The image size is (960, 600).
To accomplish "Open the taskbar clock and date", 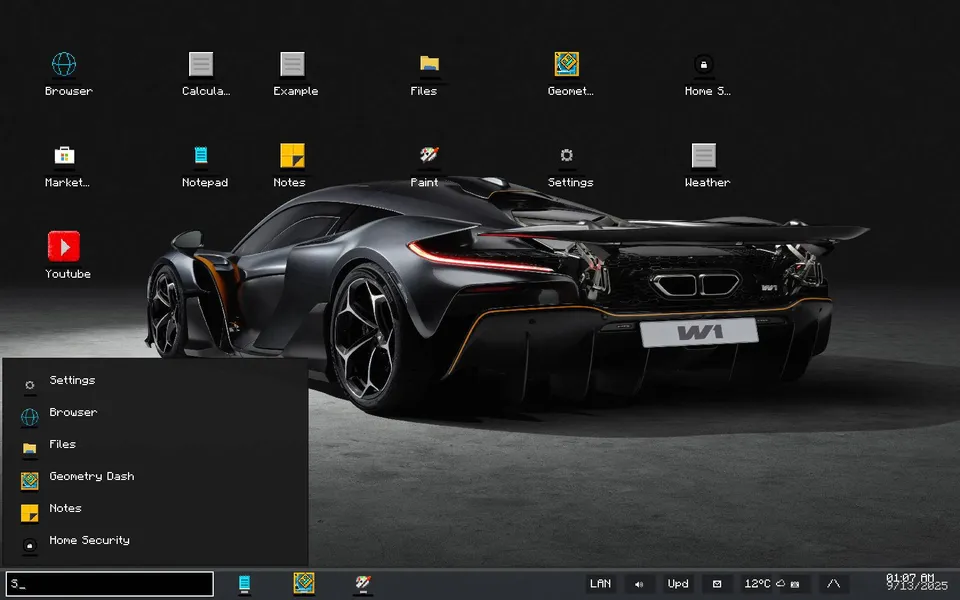I will pyautogui.click(x=917, y=582).
